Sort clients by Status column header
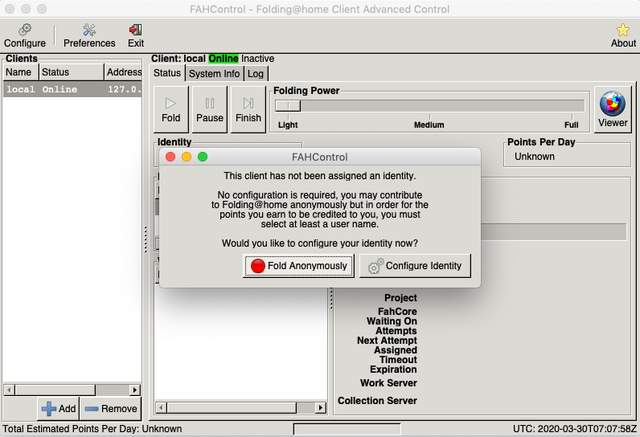Viewport: 640px width, 437px height. click(x=68, y=72)
